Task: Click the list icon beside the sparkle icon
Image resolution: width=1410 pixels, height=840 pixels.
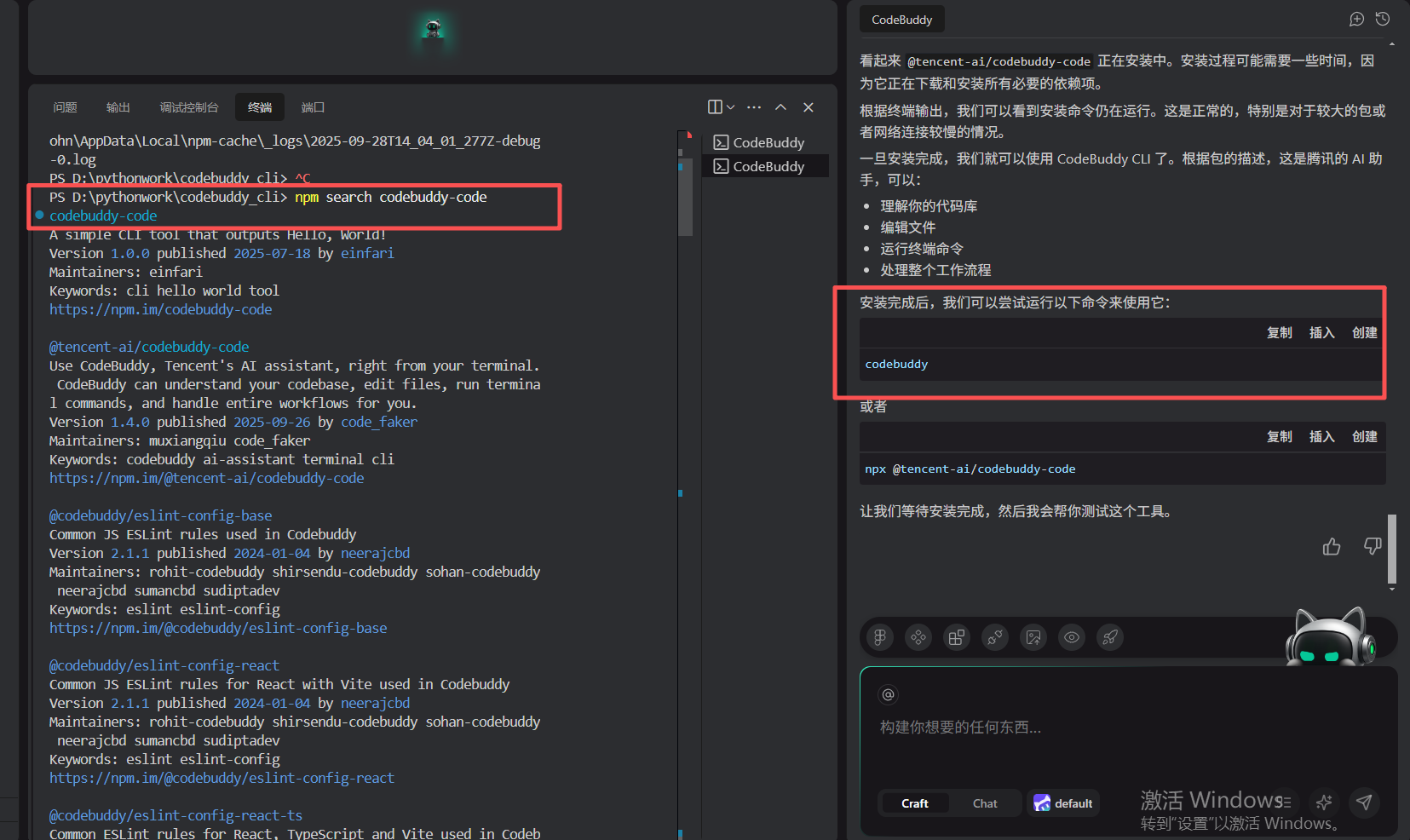Action: click(x=1286, y=803)
